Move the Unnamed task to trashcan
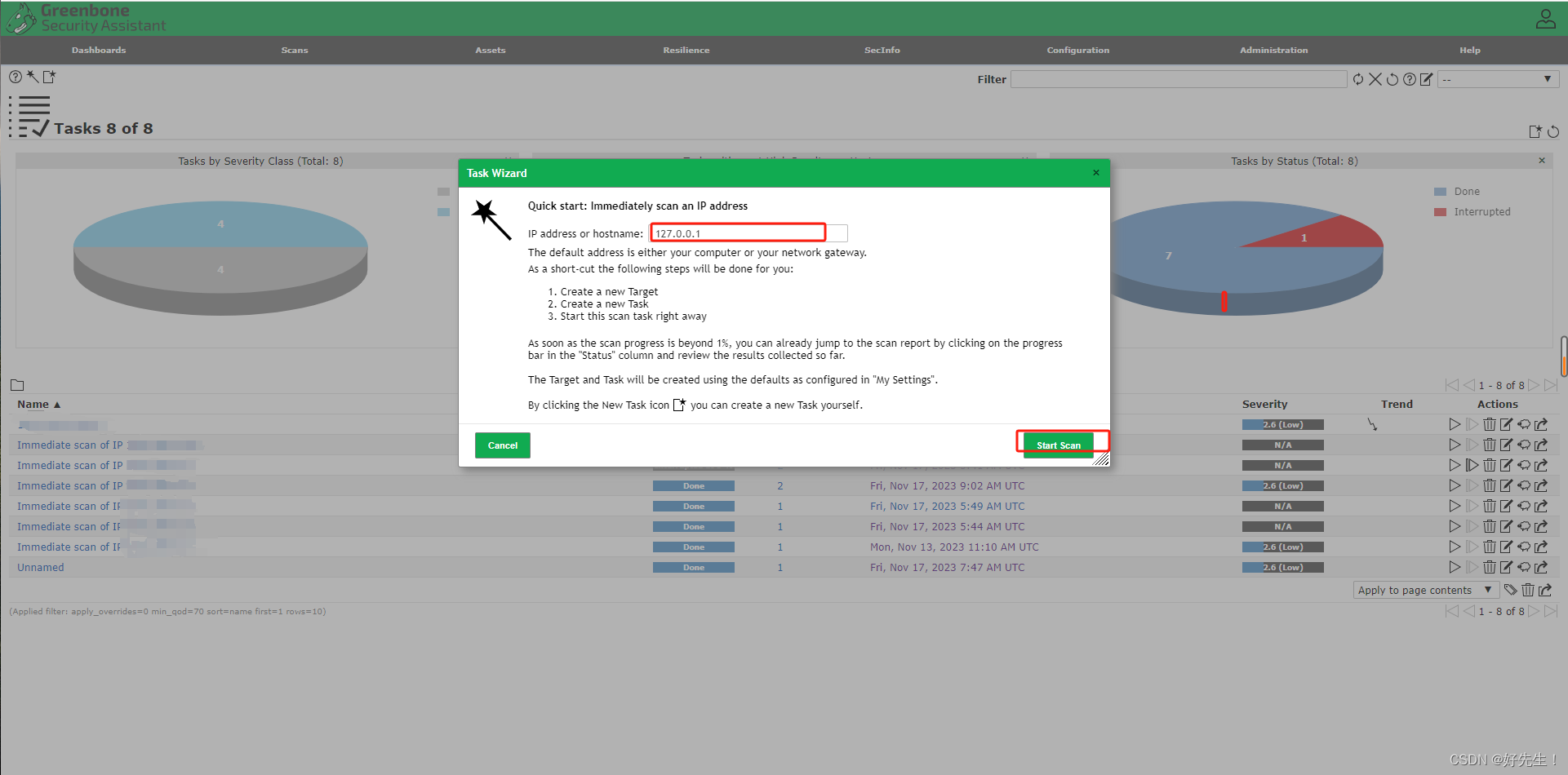1568x775 pixels. (1490, 567)
